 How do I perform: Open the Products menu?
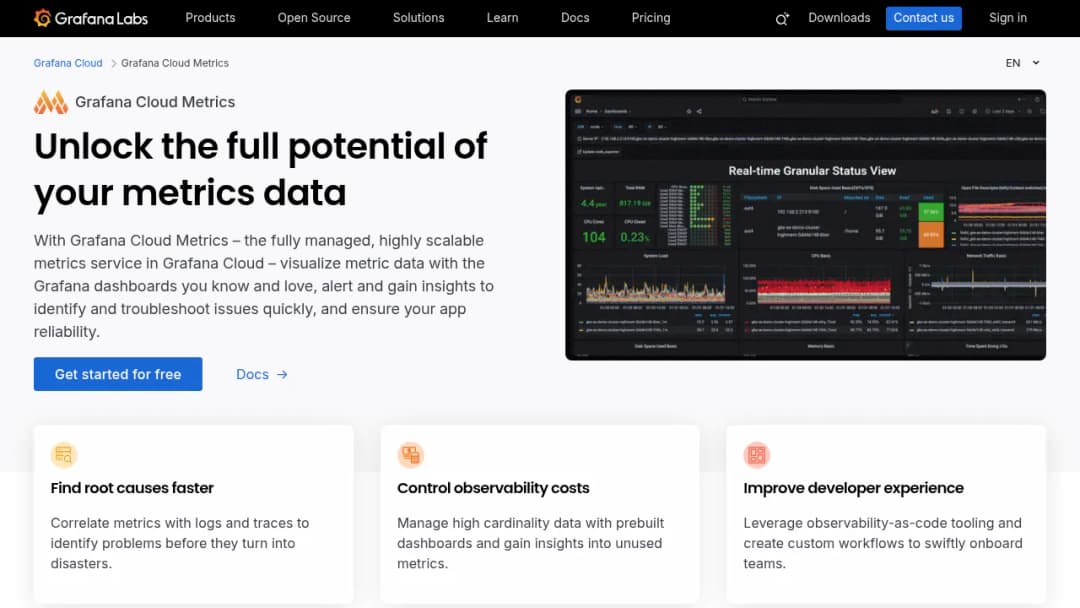pos(210,18)
